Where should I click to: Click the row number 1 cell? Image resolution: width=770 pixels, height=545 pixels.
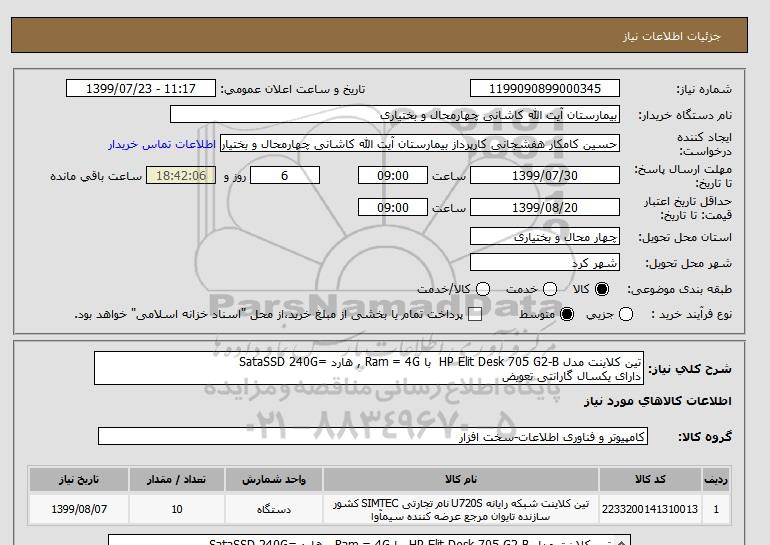point(716,509)
